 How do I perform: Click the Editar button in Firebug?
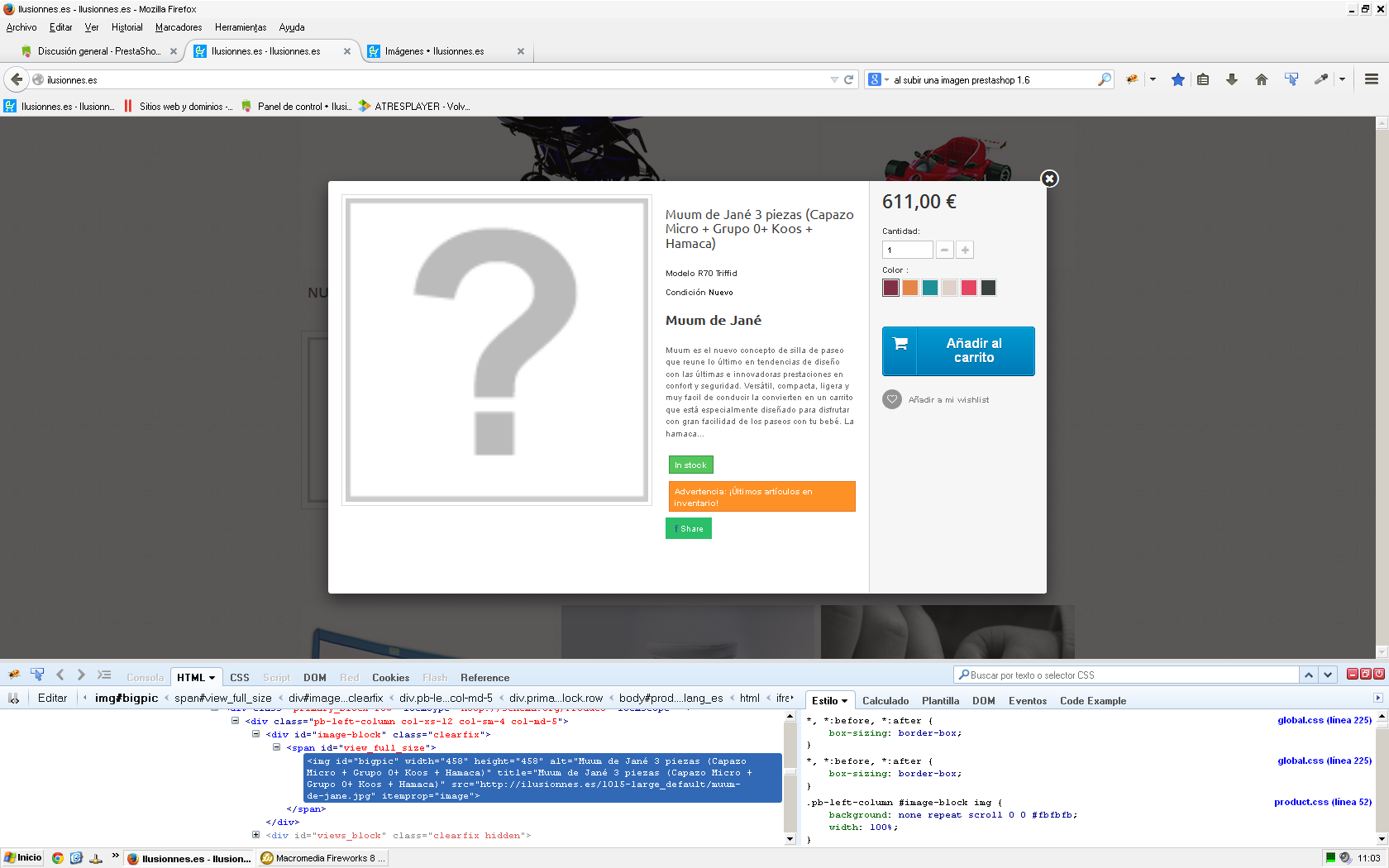click(52, 699)
